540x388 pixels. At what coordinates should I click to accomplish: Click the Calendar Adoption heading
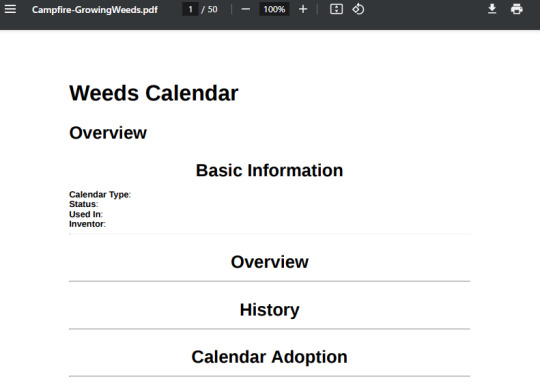269,357
